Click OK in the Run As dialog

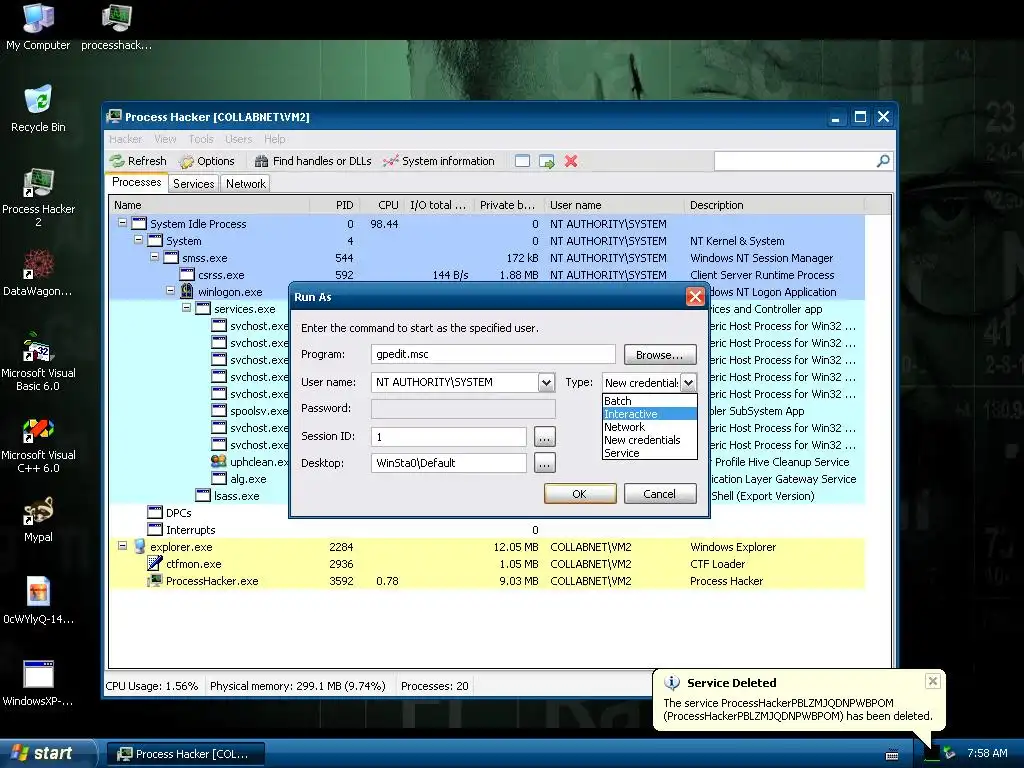tap(580, 494)
